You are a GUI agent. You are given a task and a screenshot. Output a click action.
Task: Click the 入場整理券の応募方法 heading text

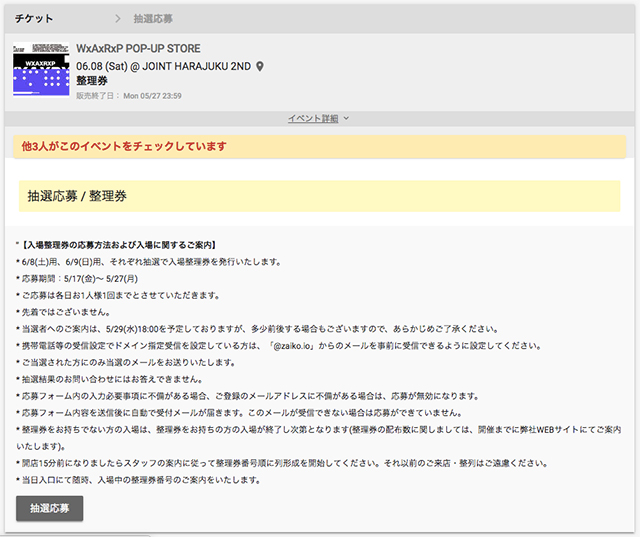[x=123, y=245]
